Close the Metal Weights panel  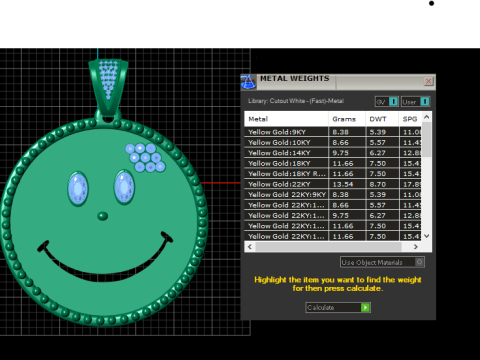click(x=429, y=81)
